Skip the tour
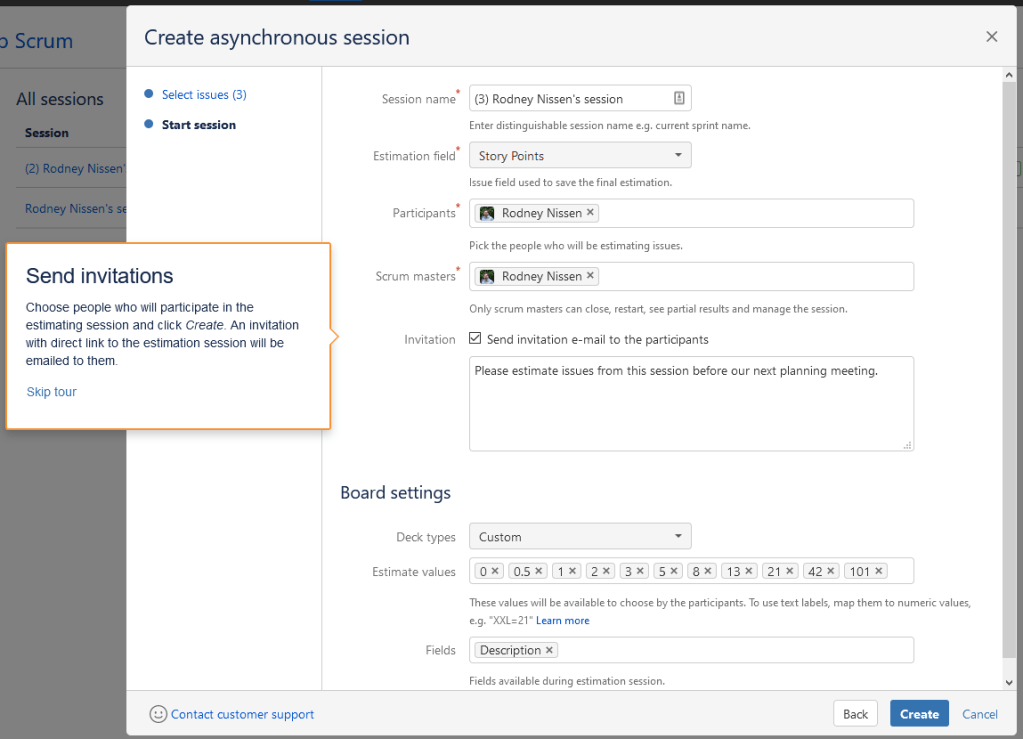This screenshot has width=1023, height=739. [52, 392]
